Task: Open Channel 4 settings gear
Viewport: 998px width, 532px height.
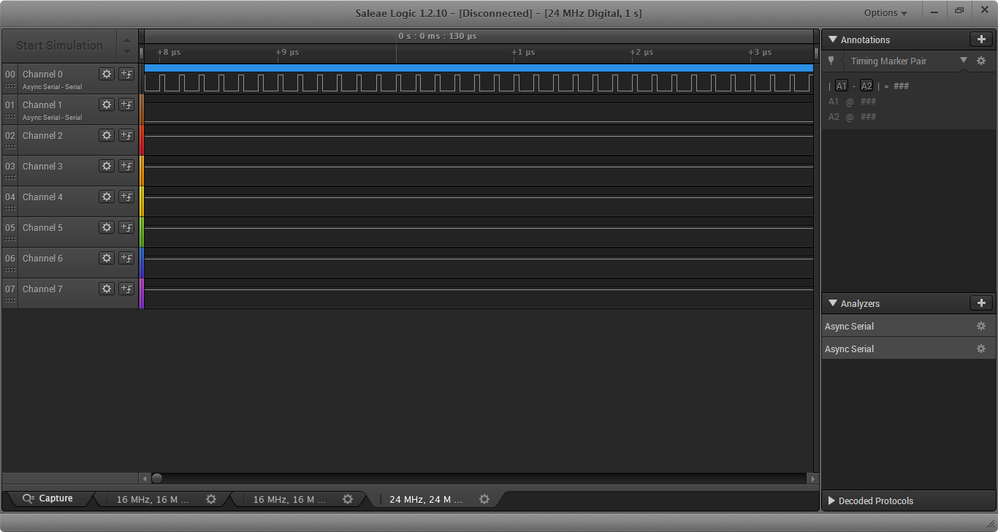Action: 106,197
